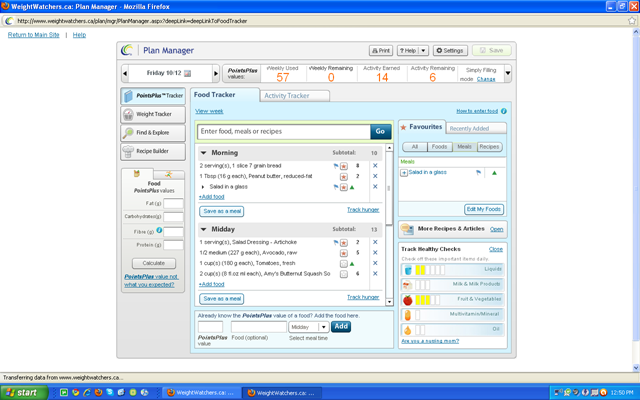Toggle favourite star for 7 grain bread
Image resolution: width=640 pixels, height=400 pixels.
[x=344, y=166]
